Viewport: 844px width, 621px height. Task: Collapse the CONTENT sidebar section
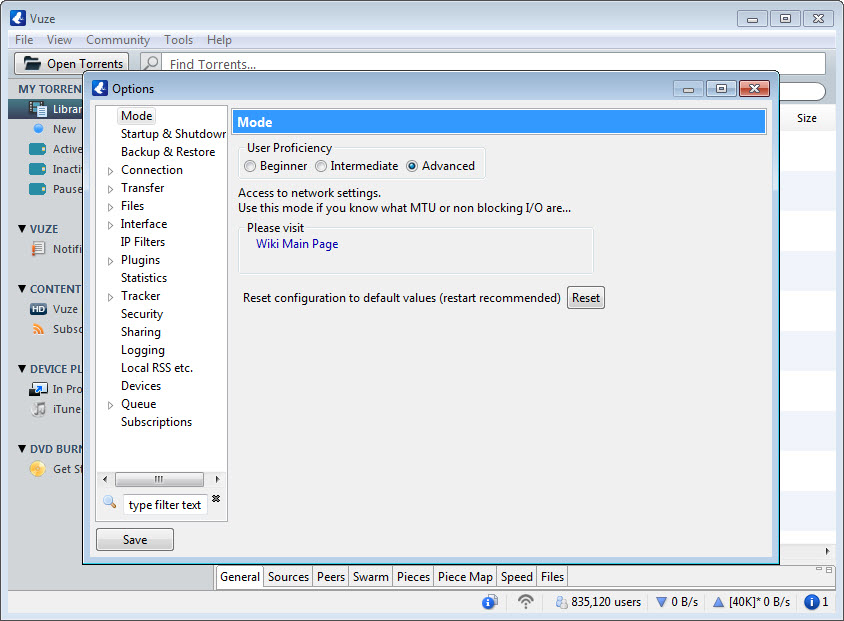point(22,288)
